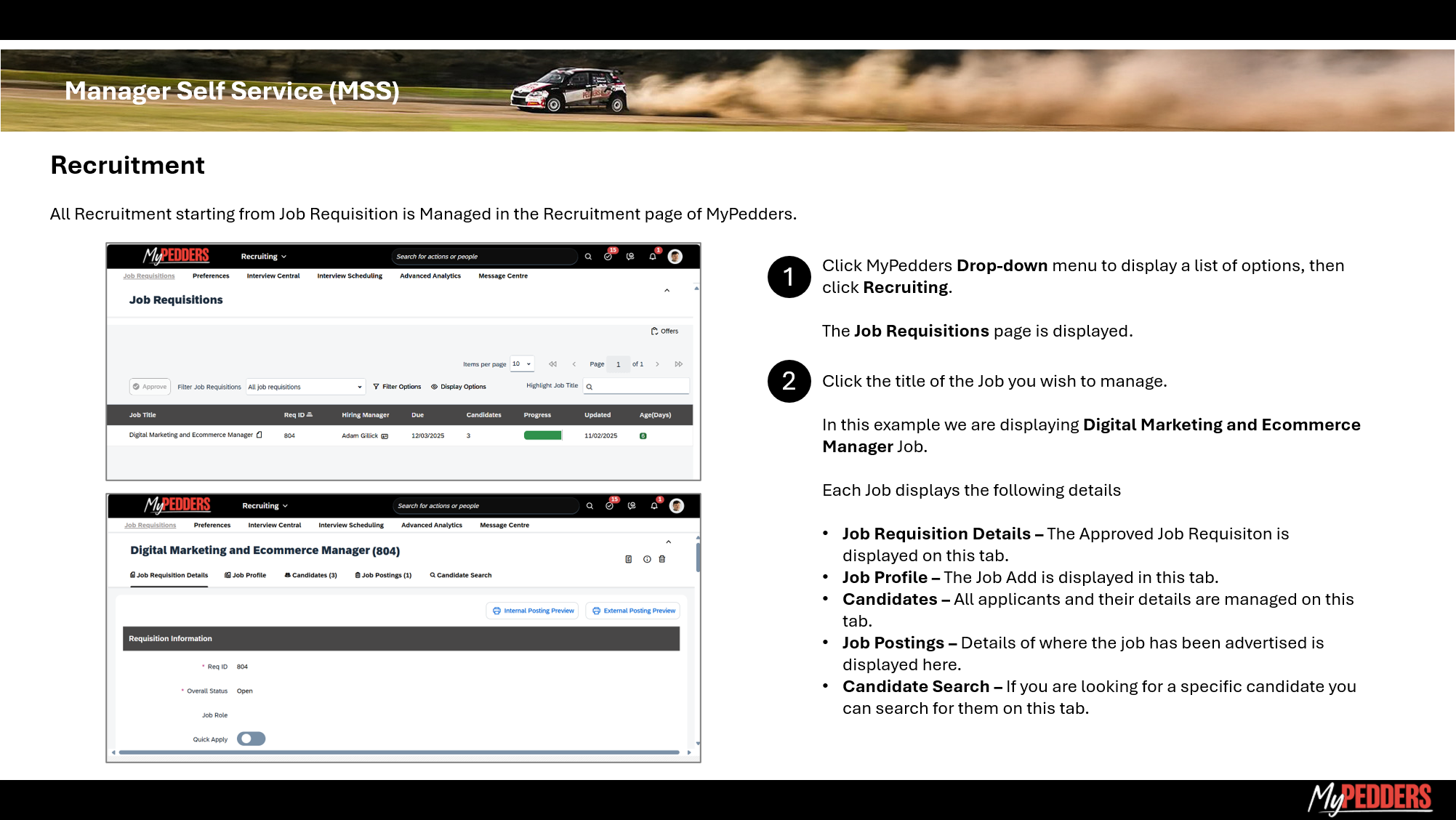Image resolution: width=1456 pixels, height=820 pixels.
Task: Open chat people icon on requisition 804 page
Action: [x=632, y=506]
